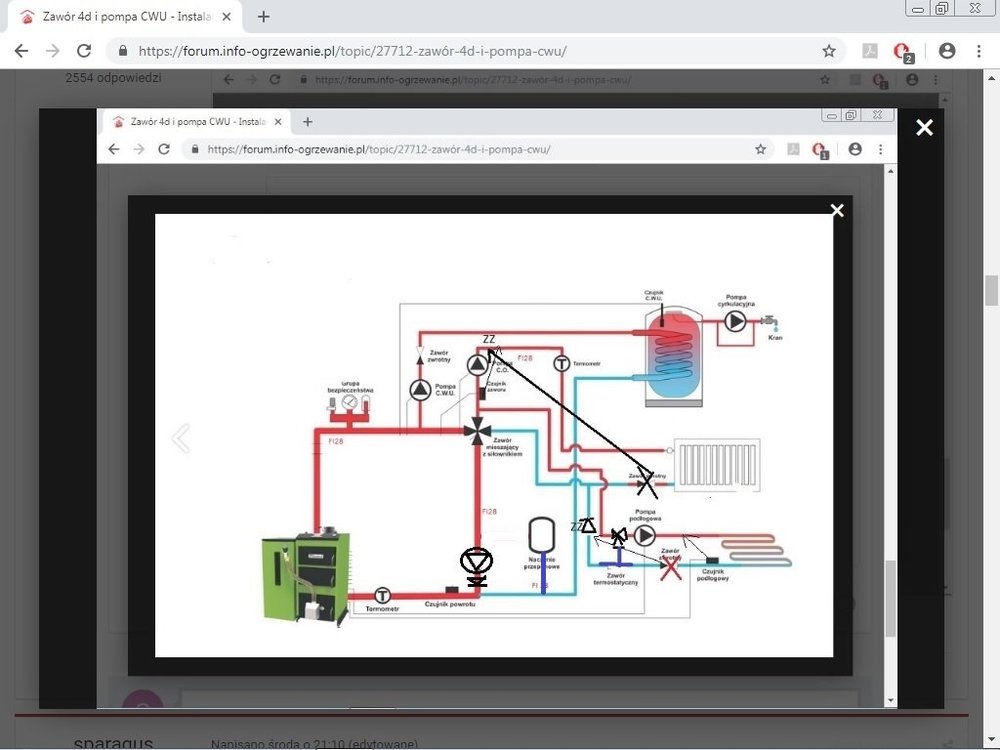Restore down the Chrome window
This screenshot has height=750, width=1000.
[x=941, y=8]
